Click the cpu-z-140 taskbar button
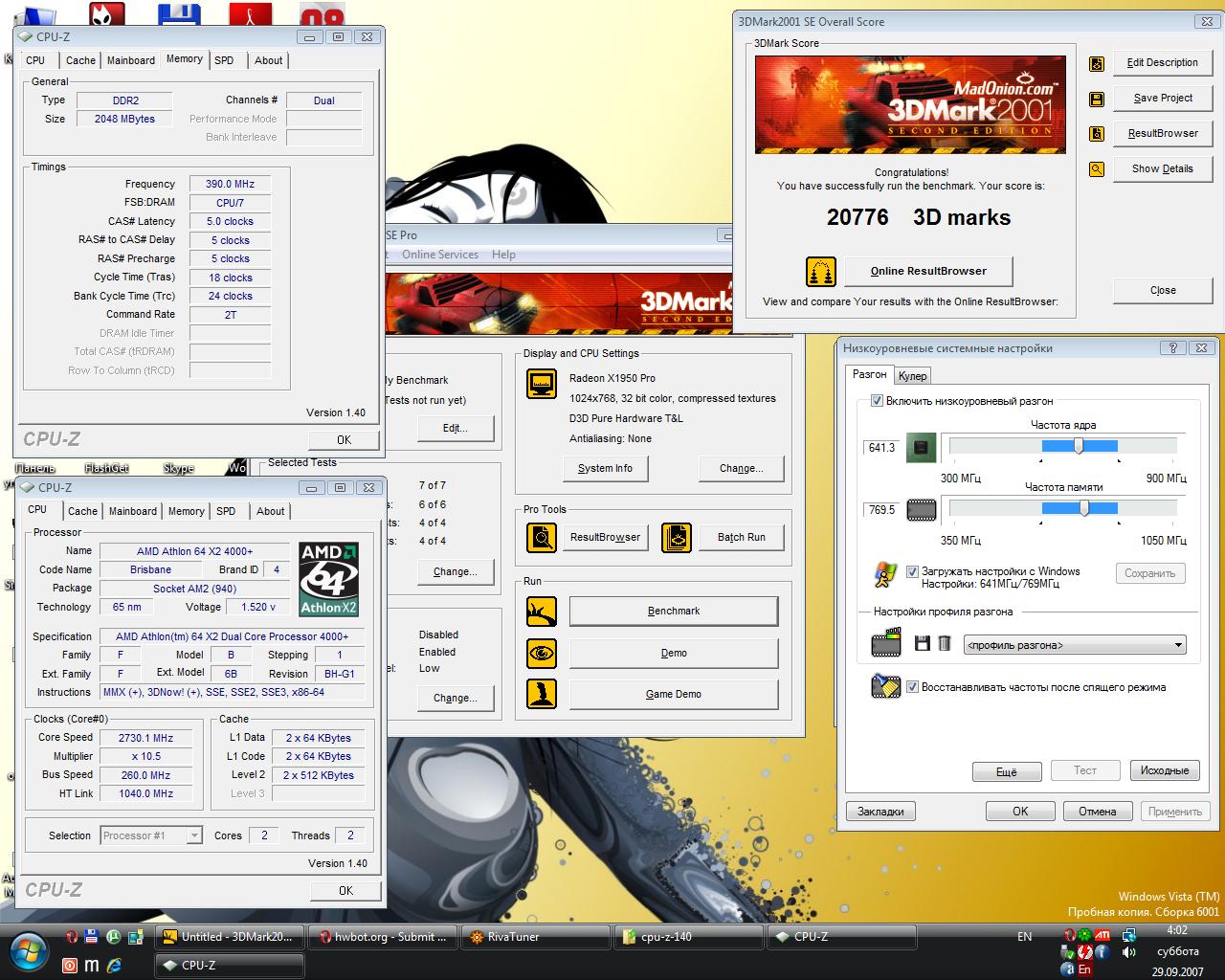The image size is (1225, 980). (x=688, y=937)
